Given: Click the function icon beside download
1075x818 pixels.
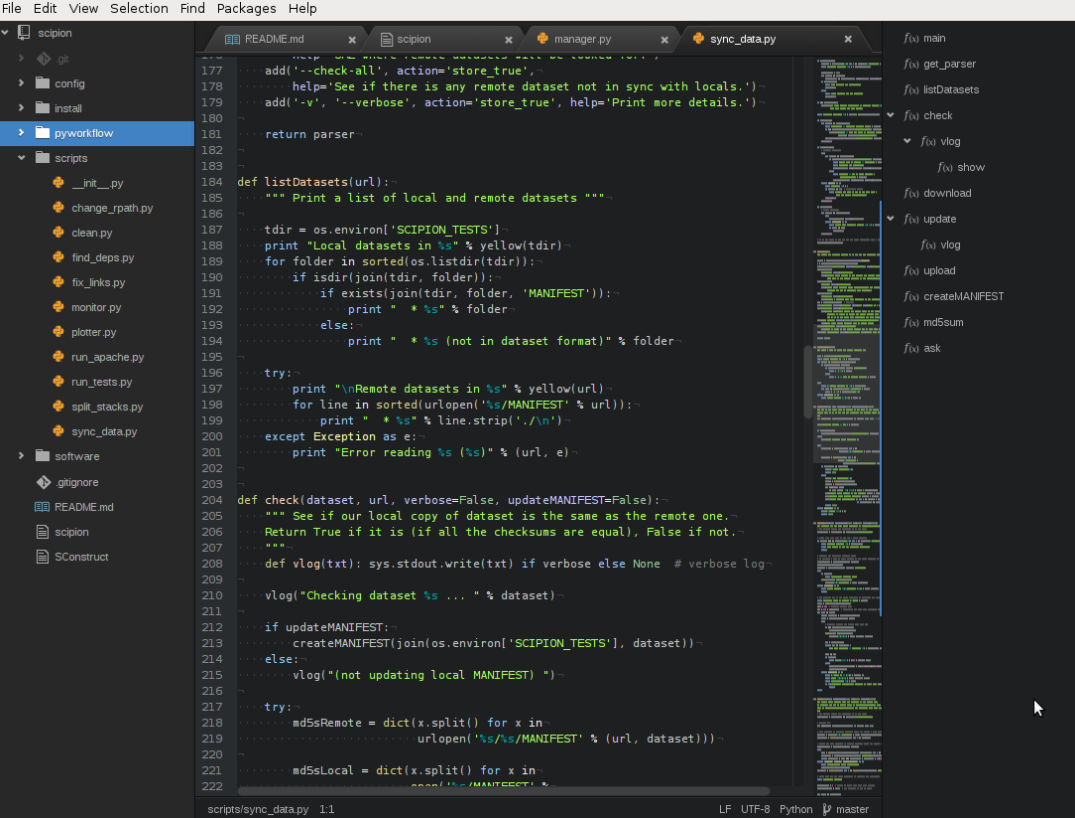Looking at the screenshot, I should click(910, 193).
